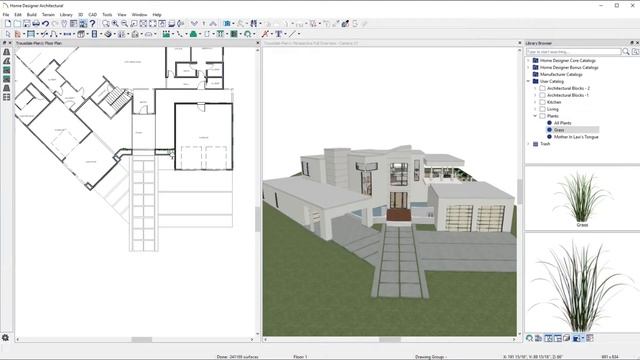Click floor plan horizontal scrollbar thumb
Screen dimensions: 640x360
point(142,340)
